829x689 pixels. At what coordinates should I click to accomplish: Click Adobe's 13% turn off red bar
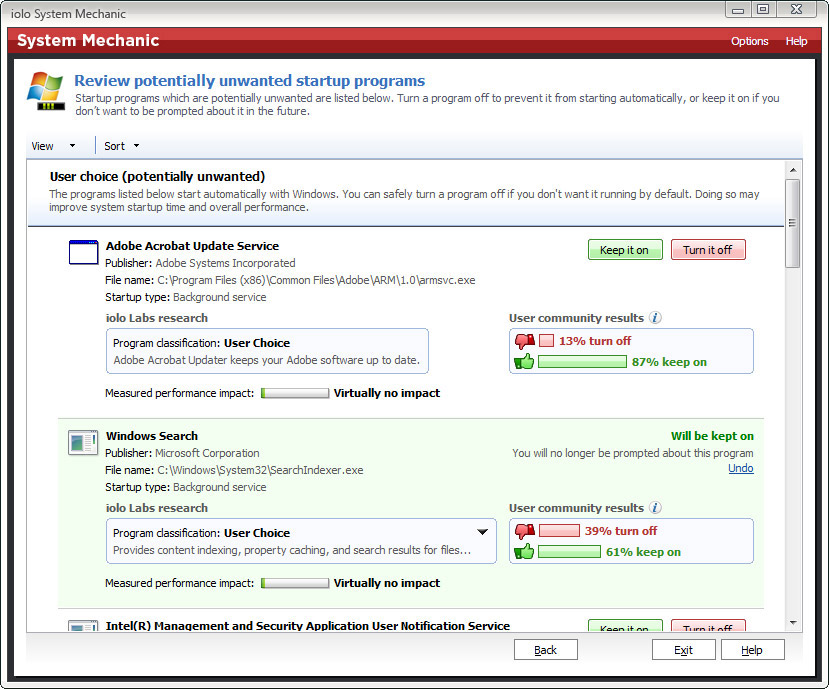[546, 341]
